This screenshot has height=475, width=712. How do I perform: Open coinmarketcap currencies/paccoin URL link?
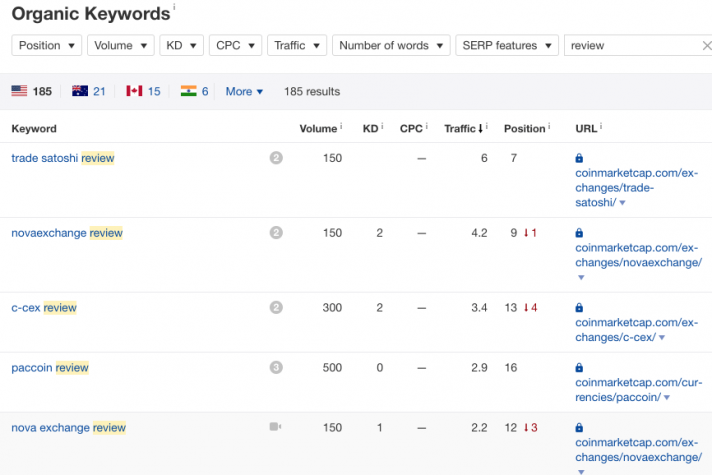[x=638, y=390]
